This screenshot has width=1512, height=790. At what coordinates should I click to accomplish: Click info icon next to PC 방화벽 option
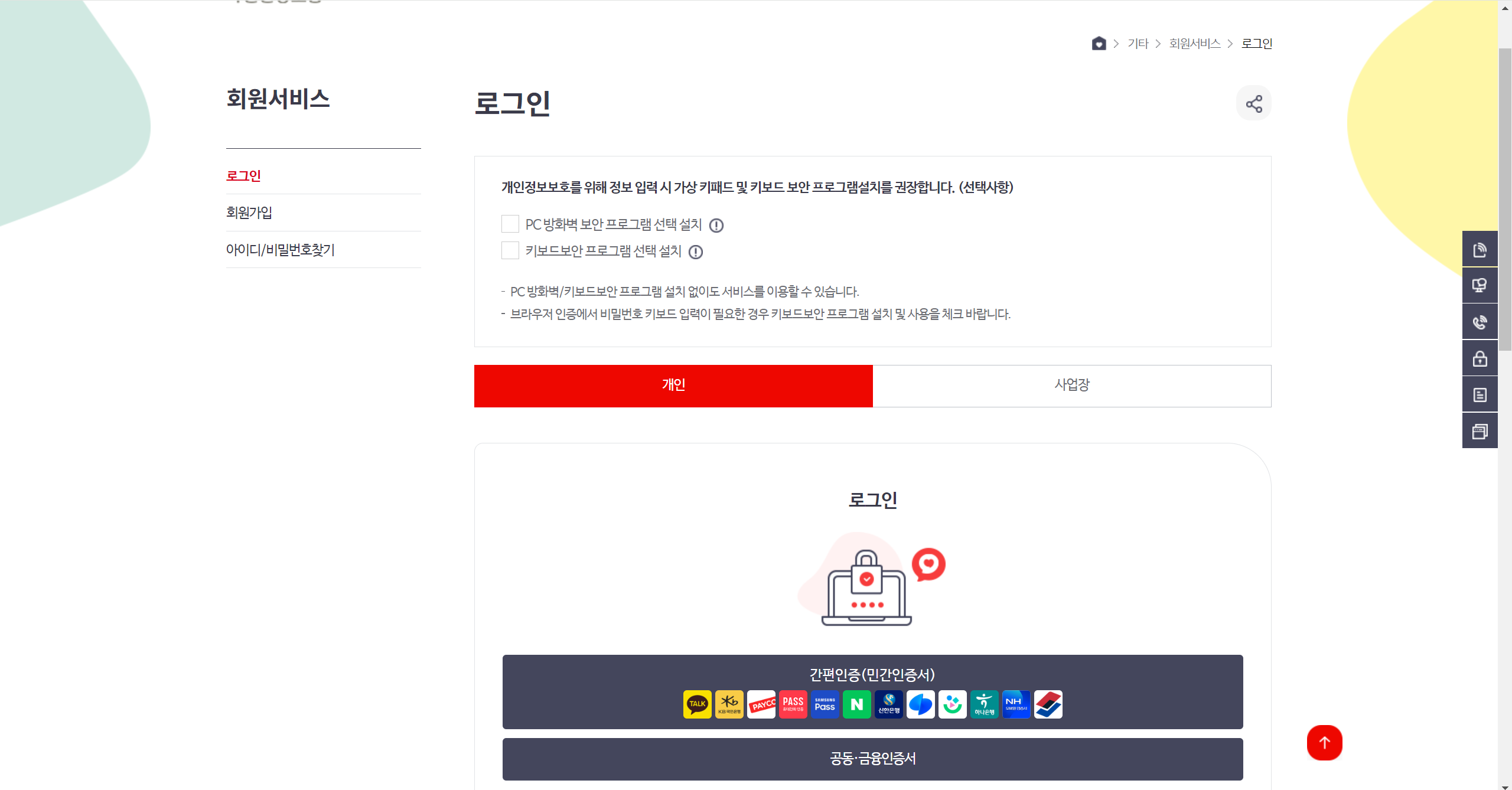(716, 226)
